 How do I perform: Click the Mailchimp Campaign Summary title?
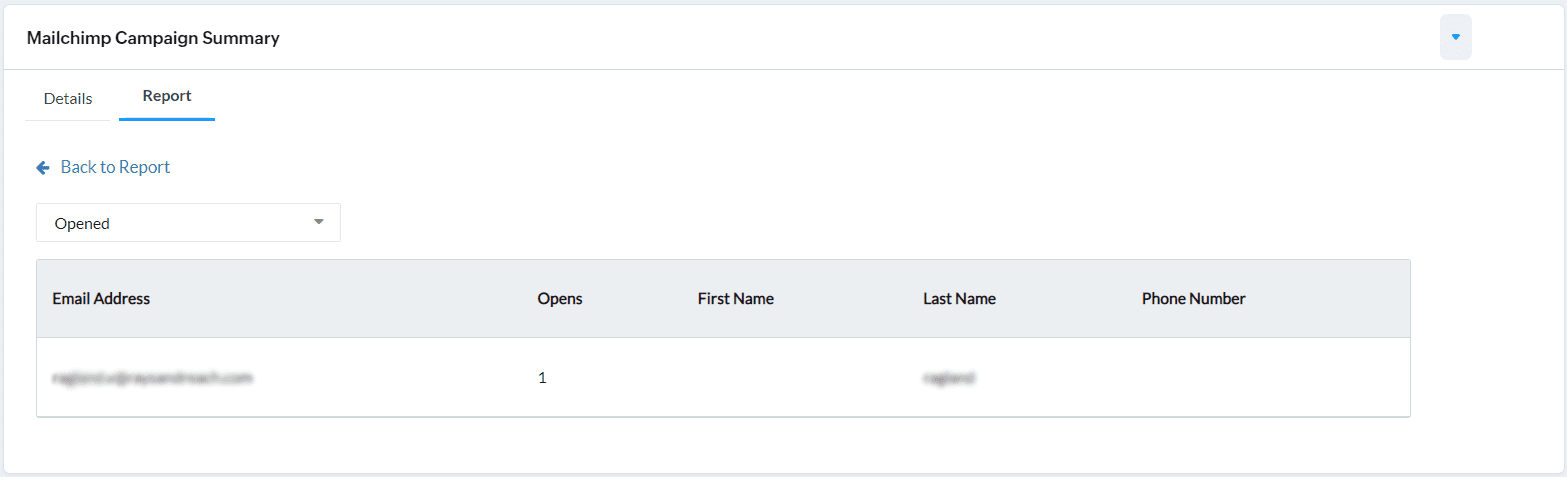tap(153, 38)
